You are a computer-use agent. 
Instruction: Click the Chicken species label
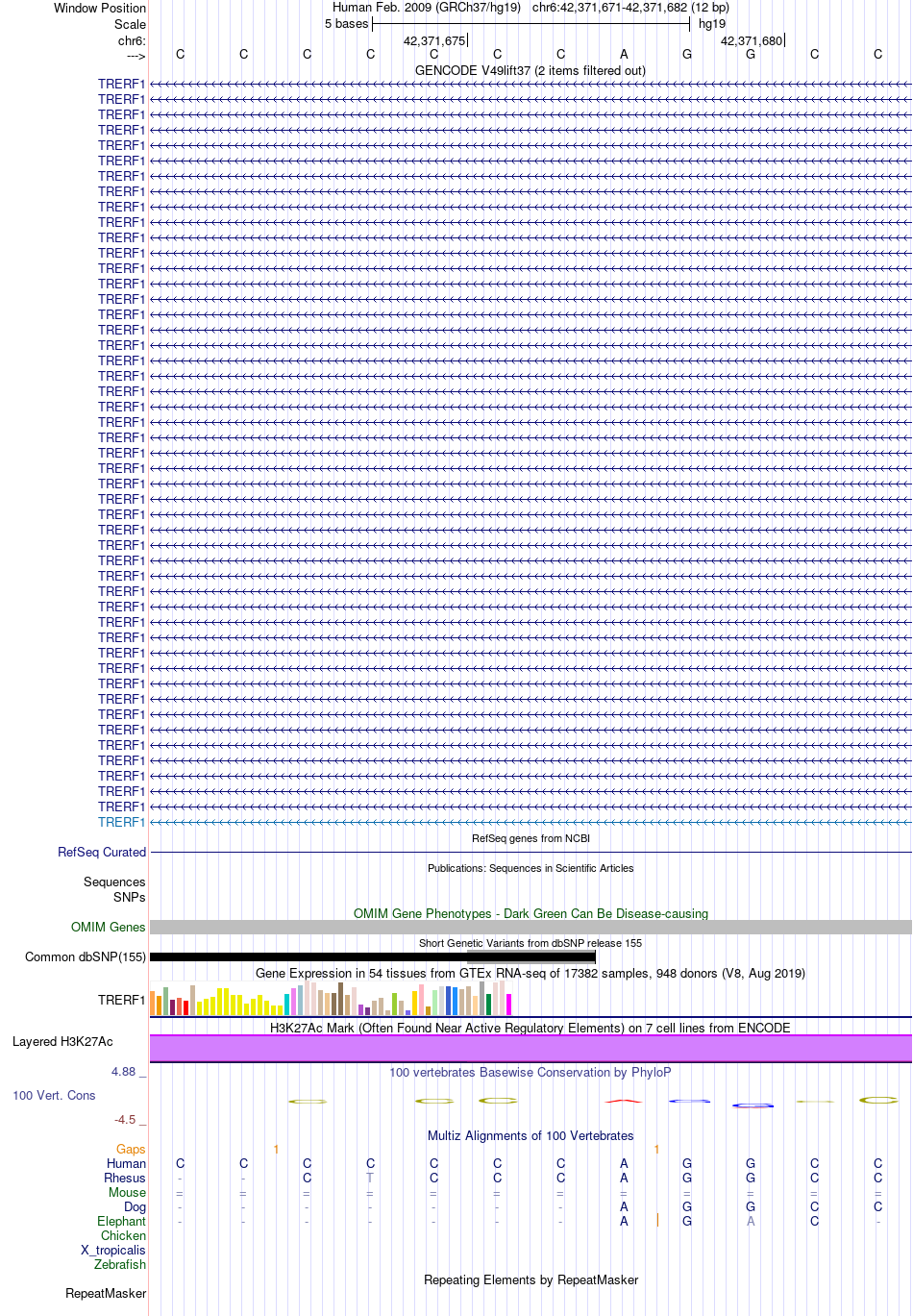[x=124, y=1235]
